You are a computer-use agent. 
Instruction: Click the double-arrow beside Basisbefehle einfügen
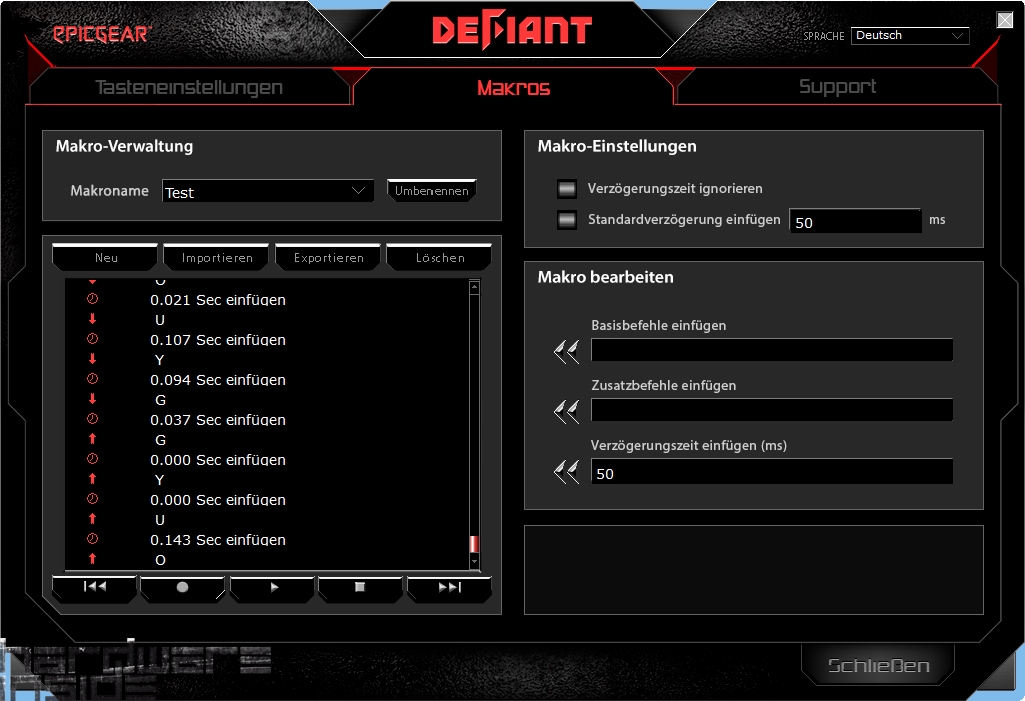tap(566, 352)
